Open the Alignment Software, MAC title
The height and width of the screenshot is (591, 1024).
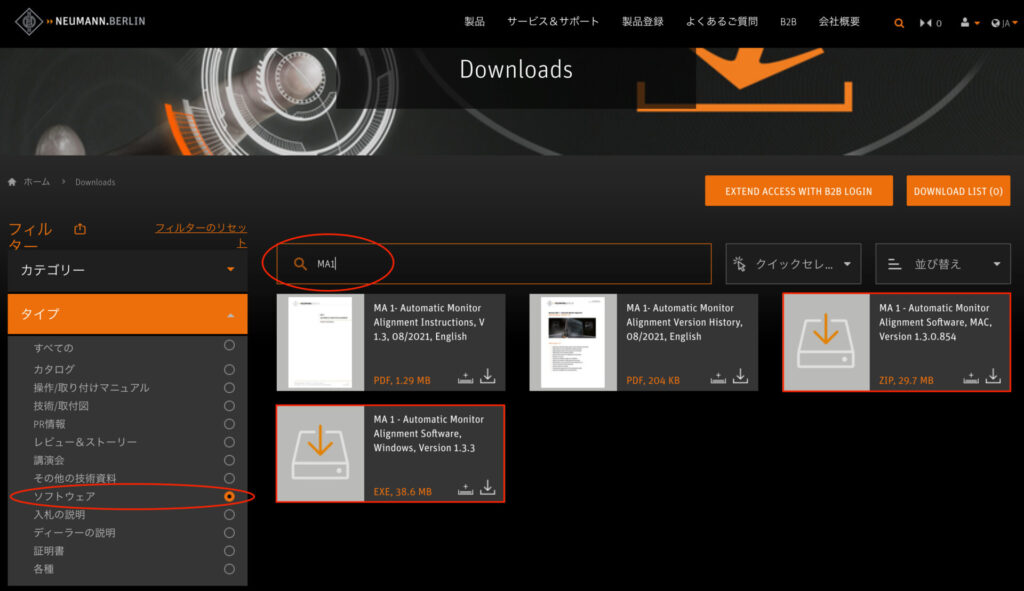[x=935, y=322]
